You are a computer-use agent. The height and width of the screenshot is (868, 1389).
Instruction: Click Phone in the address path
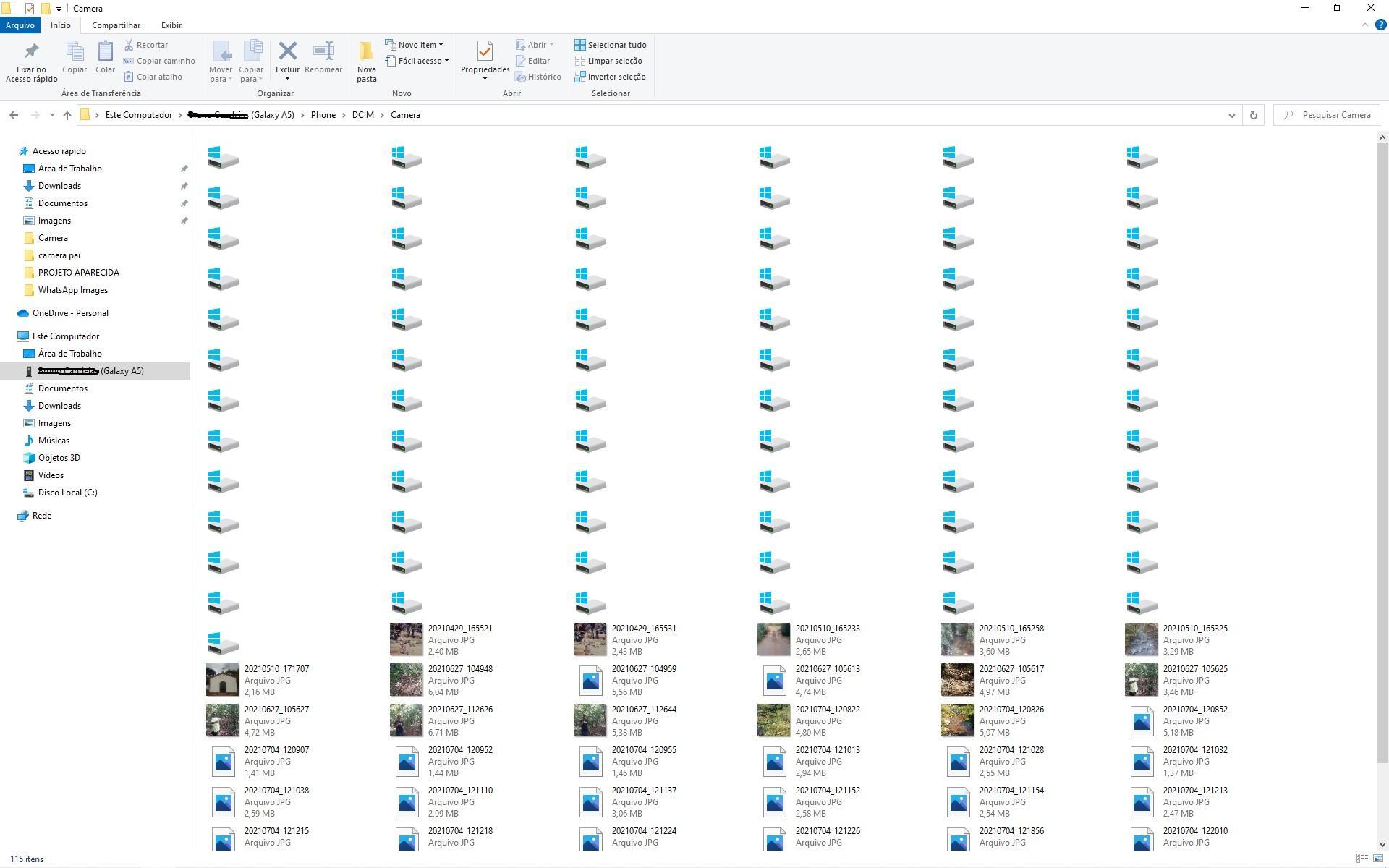point(323,115)
